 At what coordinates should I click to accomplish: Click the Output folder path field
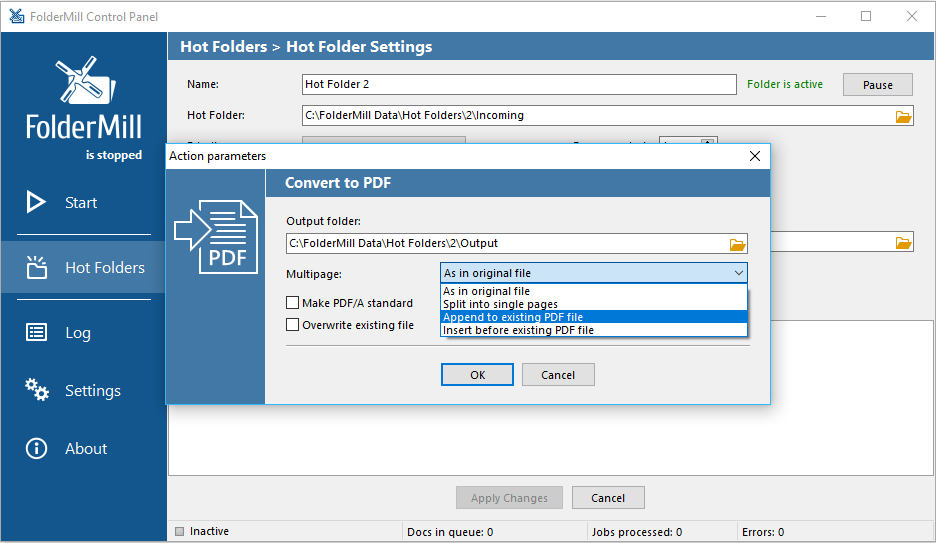(x=505, y=244)
